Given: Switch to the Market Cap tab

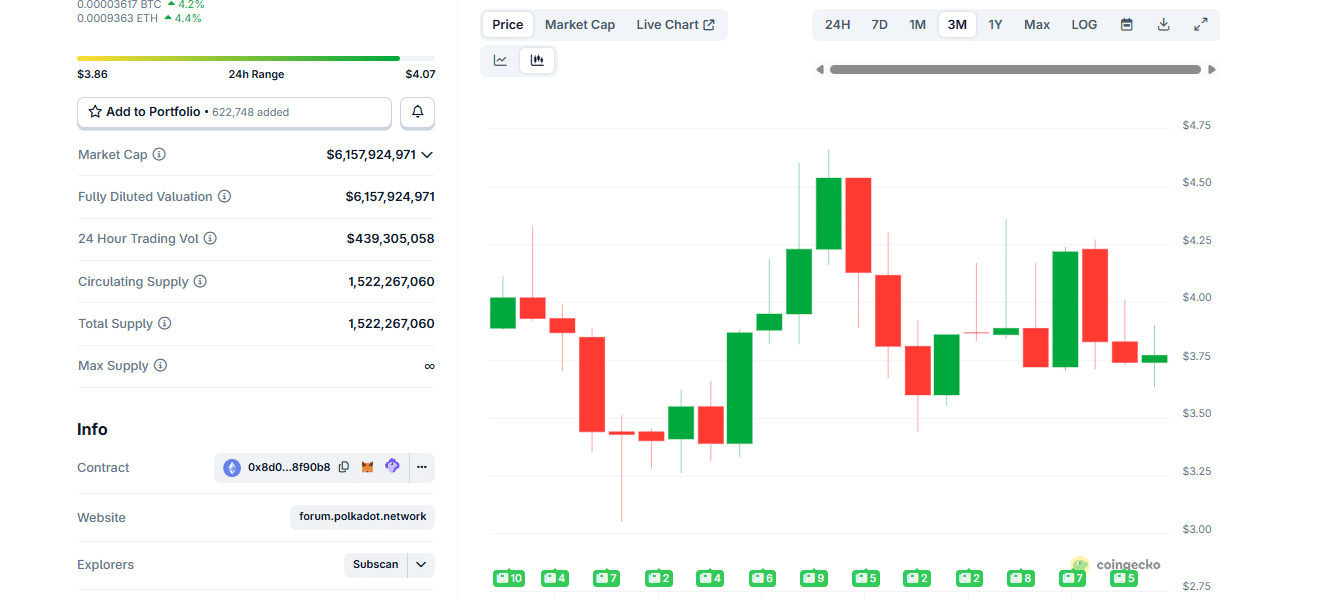Looking at the screenshot, I should click(x=580, y=25).
